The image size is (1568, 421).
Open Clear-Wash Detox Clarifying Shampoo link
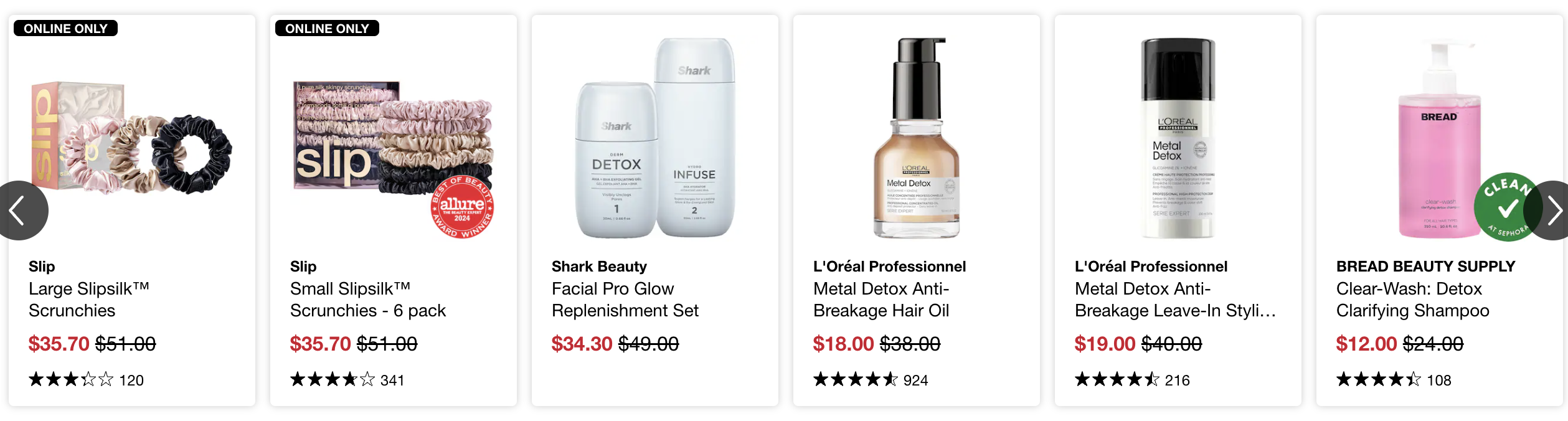[1412, 300]
